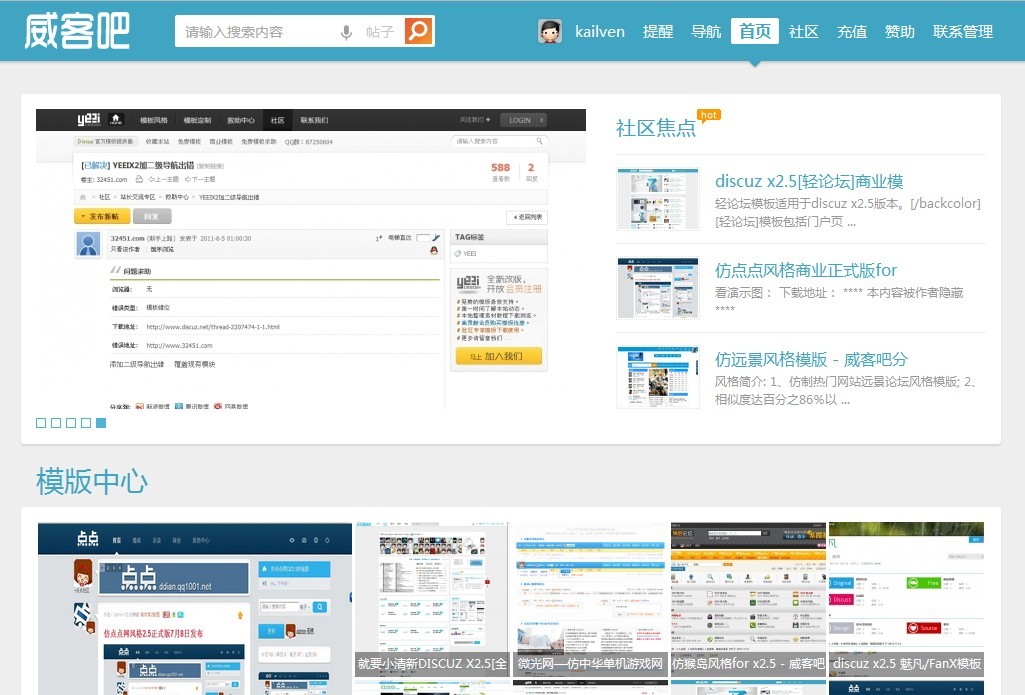Image resolution: width=1025 pixels, height=695 pixels.
Task: Select the third slideshow indicator dot
Action: coord(71,423)
